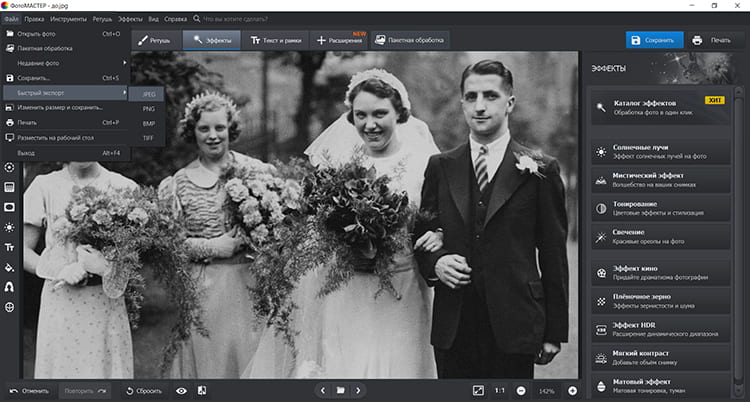Select the fill bucket tool

pos(9,267)
